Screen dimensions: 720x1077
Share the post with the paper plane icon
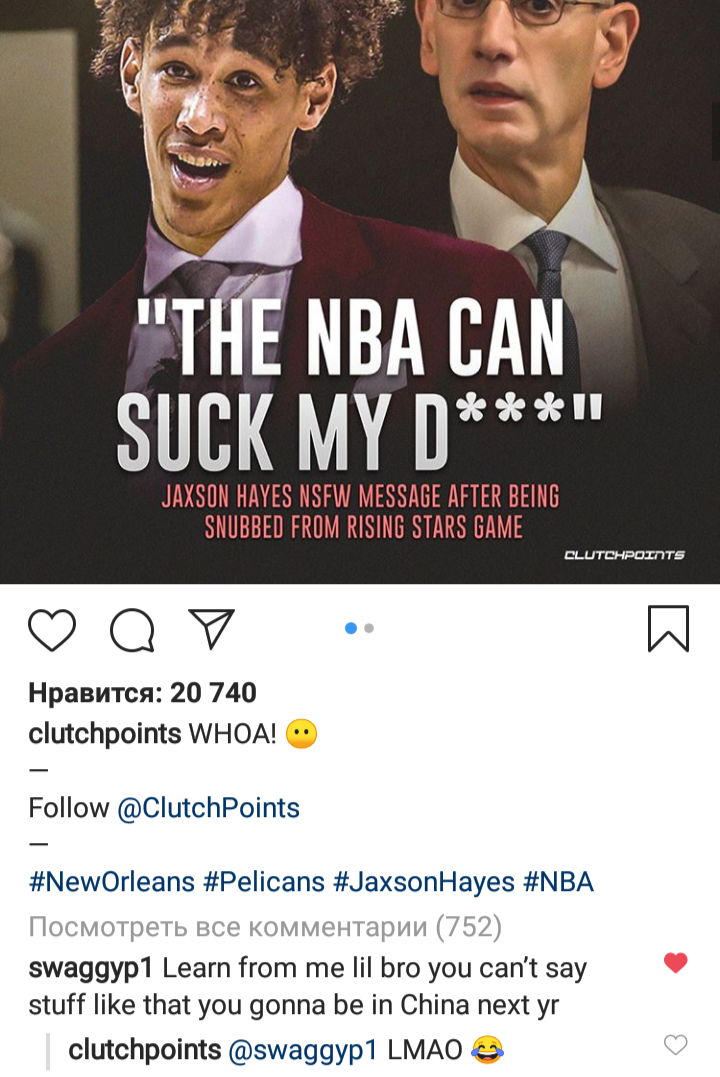pyautogui.click(x=212, y=628)
